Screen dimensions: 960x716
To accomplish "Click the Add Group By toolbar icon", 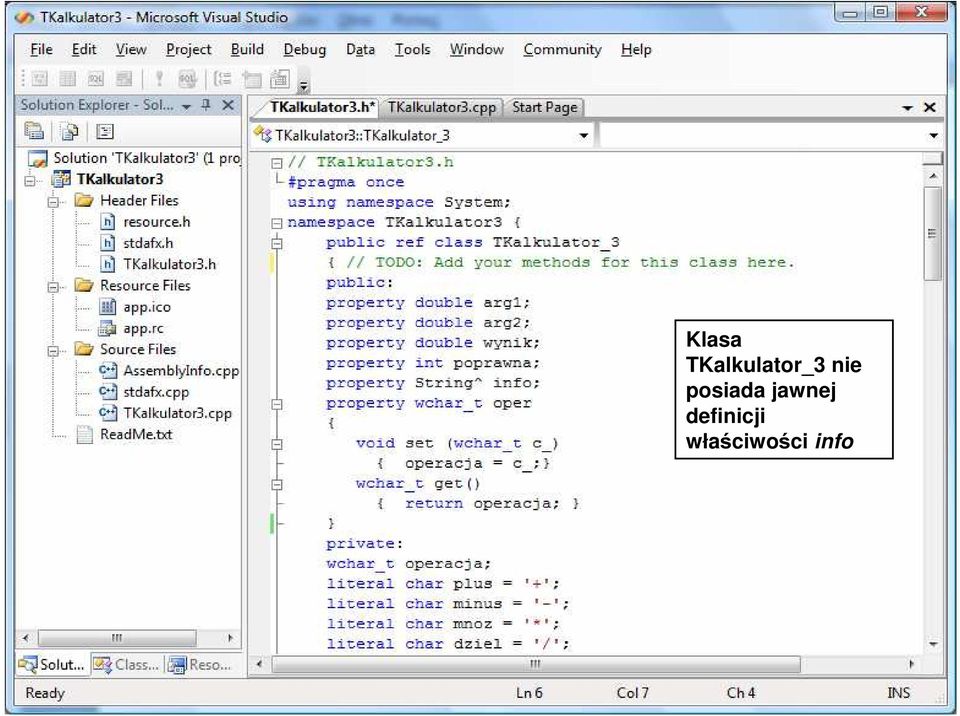I will [x=223, y=78].
